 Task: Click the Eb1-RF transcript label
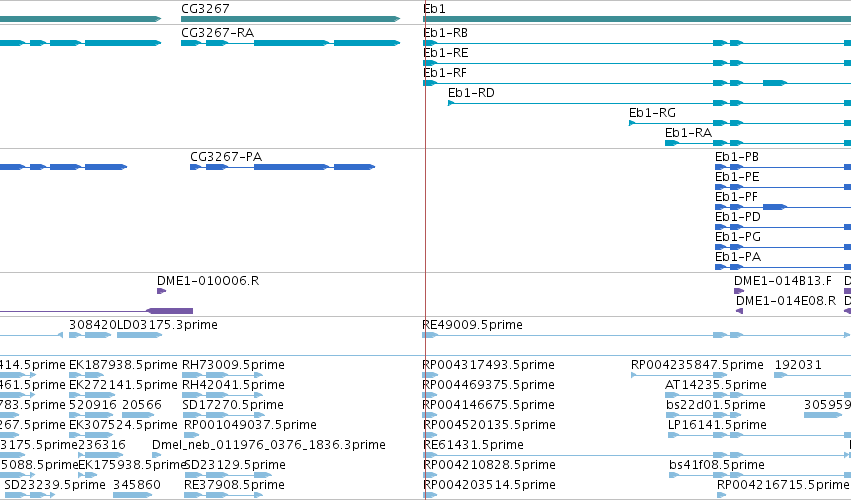pyautogui.click(x=445, y=73)
